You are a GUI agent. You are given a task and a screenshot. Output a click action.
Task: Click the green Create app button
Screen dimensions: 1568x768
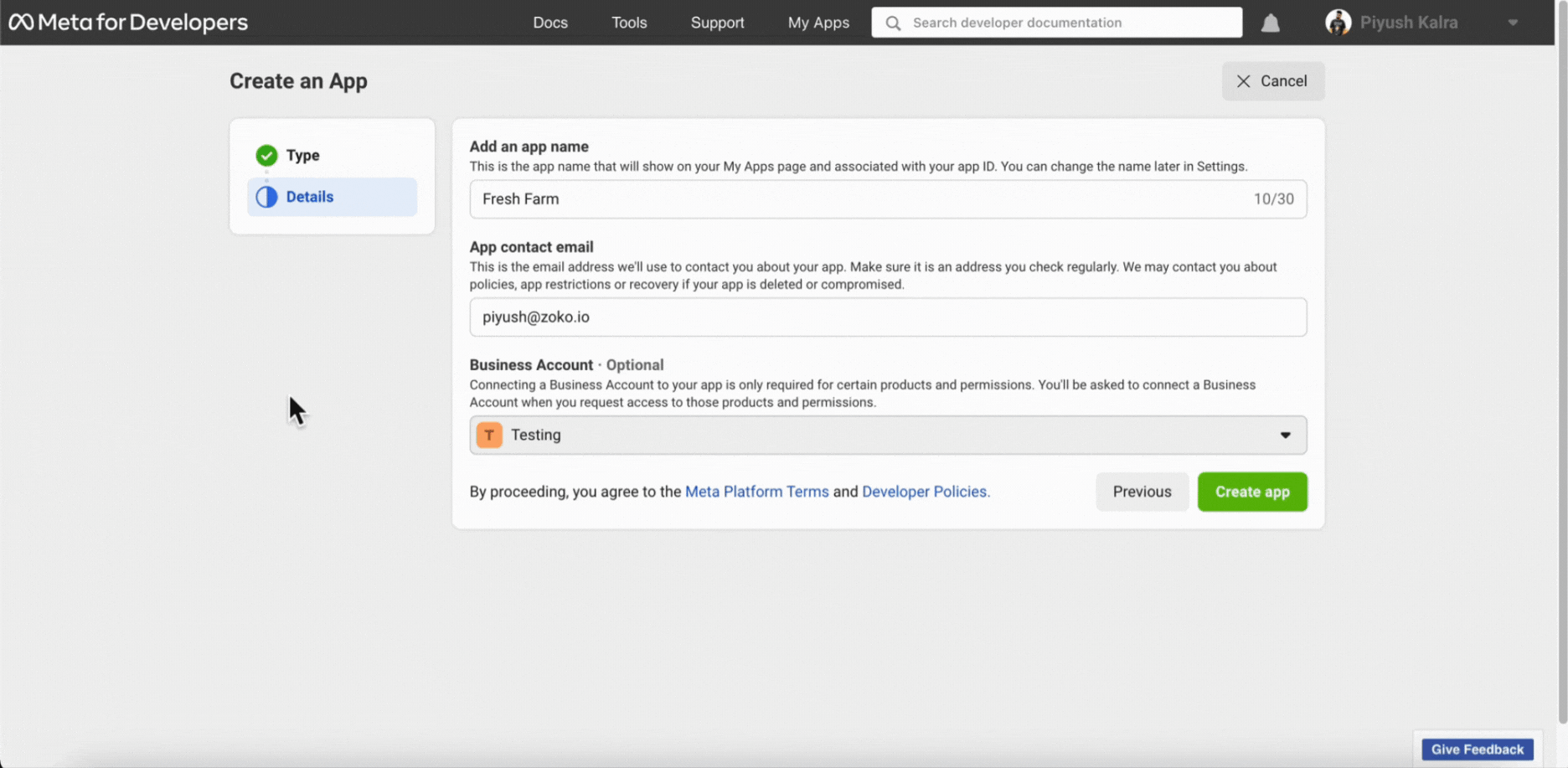(1252, 492)
